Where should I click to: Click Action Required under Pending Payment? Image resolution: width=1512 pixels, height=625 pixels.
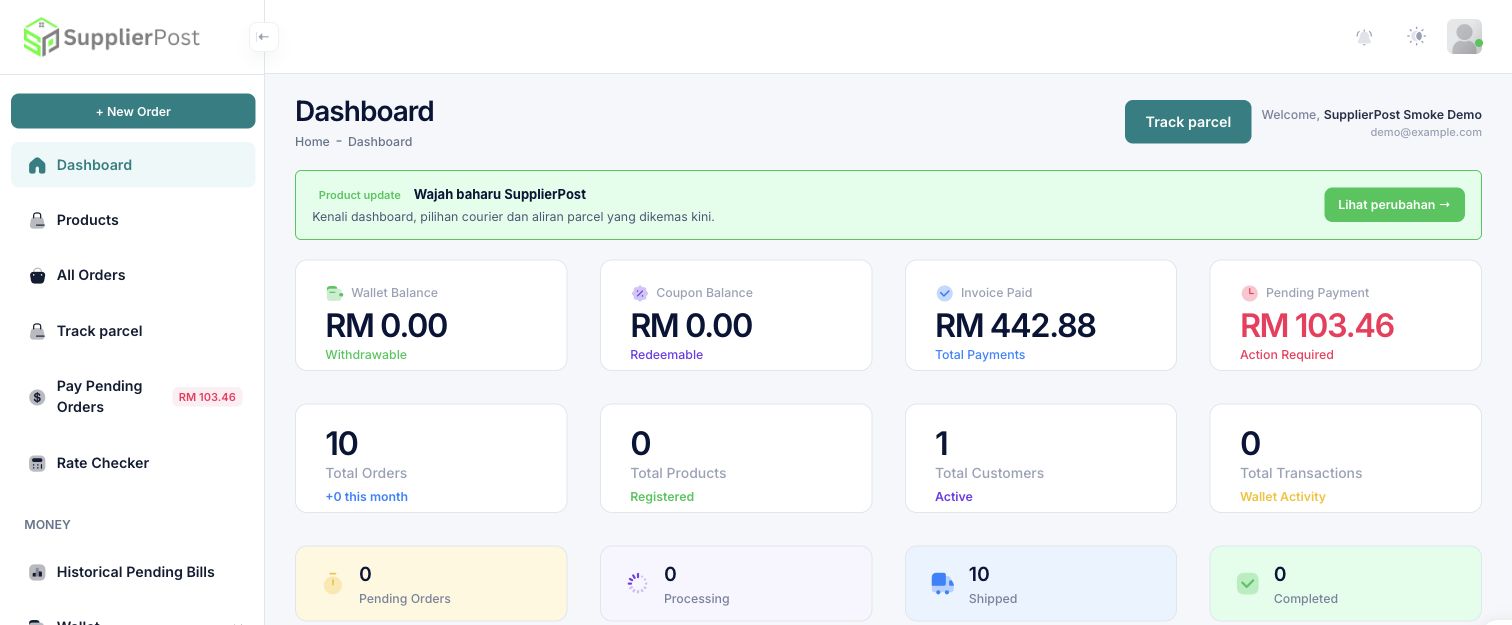click(1287, 355)
